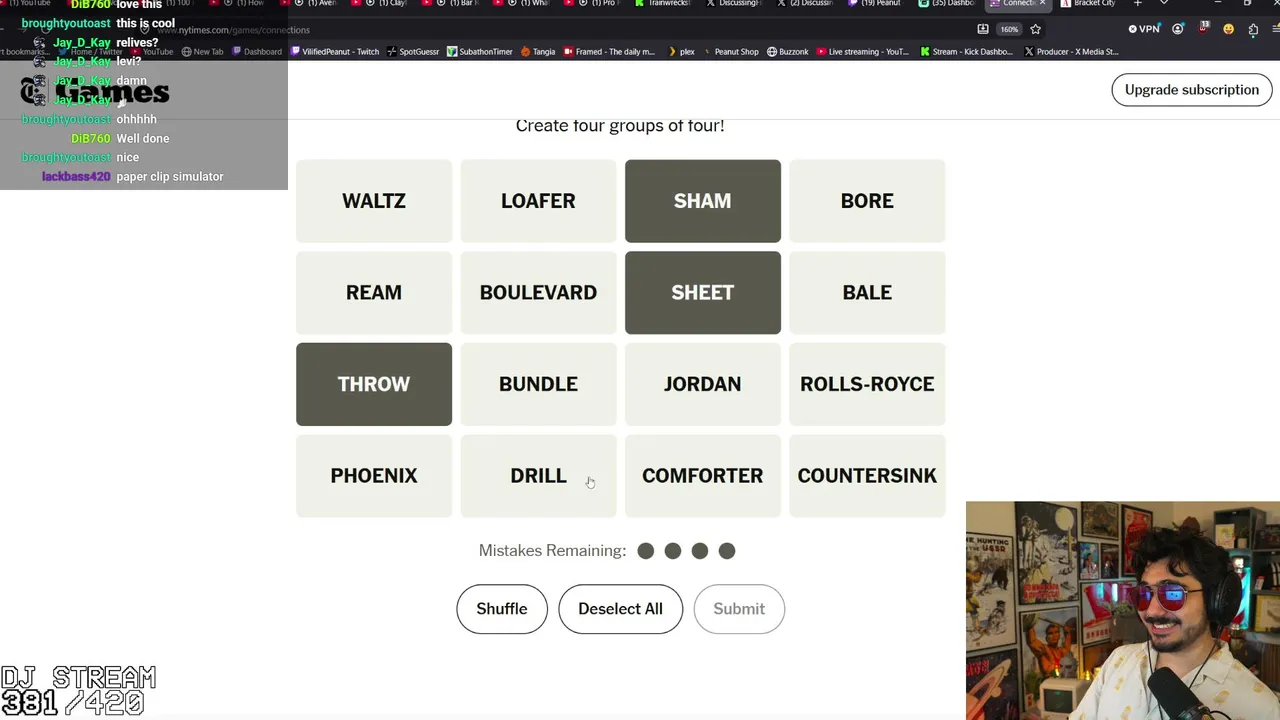Viewport: 1280px width, 720px height.
Task: Select the COMFORTER tile
Action: coord(703,476)
